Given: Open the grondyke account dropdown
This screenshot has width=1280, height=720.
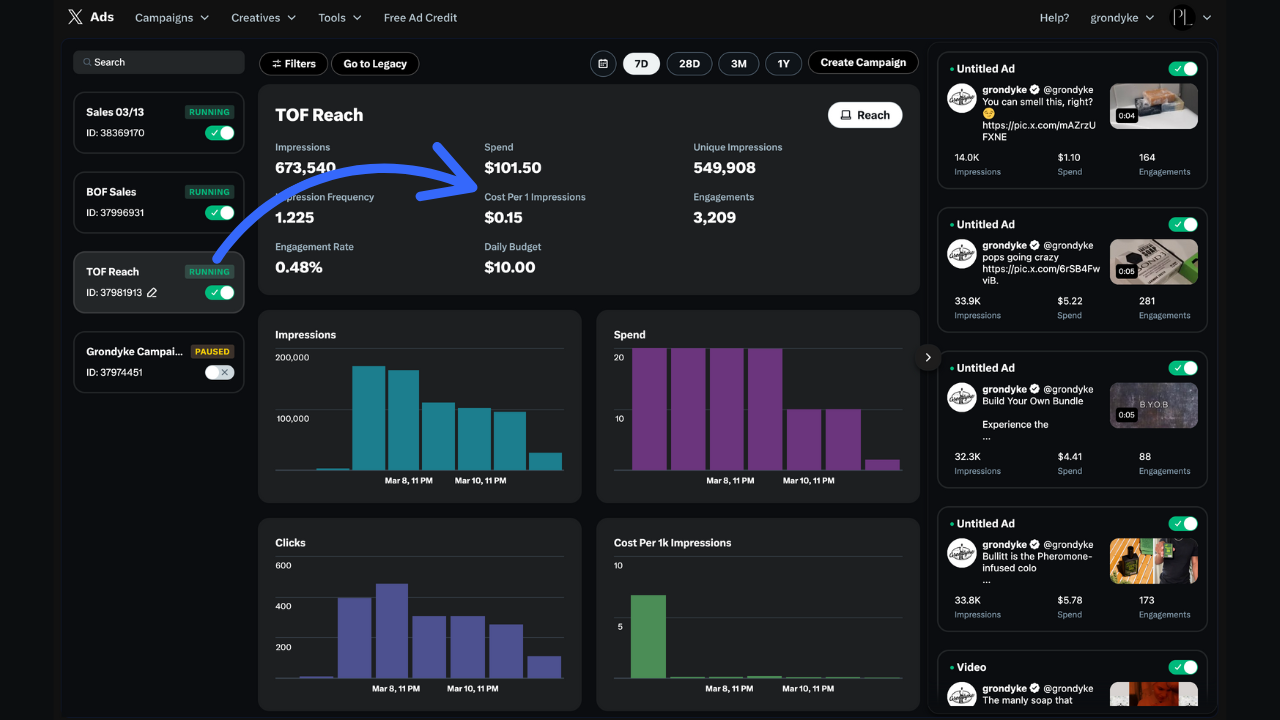Looking at the screenshot, I should [x=1122, y=17].
